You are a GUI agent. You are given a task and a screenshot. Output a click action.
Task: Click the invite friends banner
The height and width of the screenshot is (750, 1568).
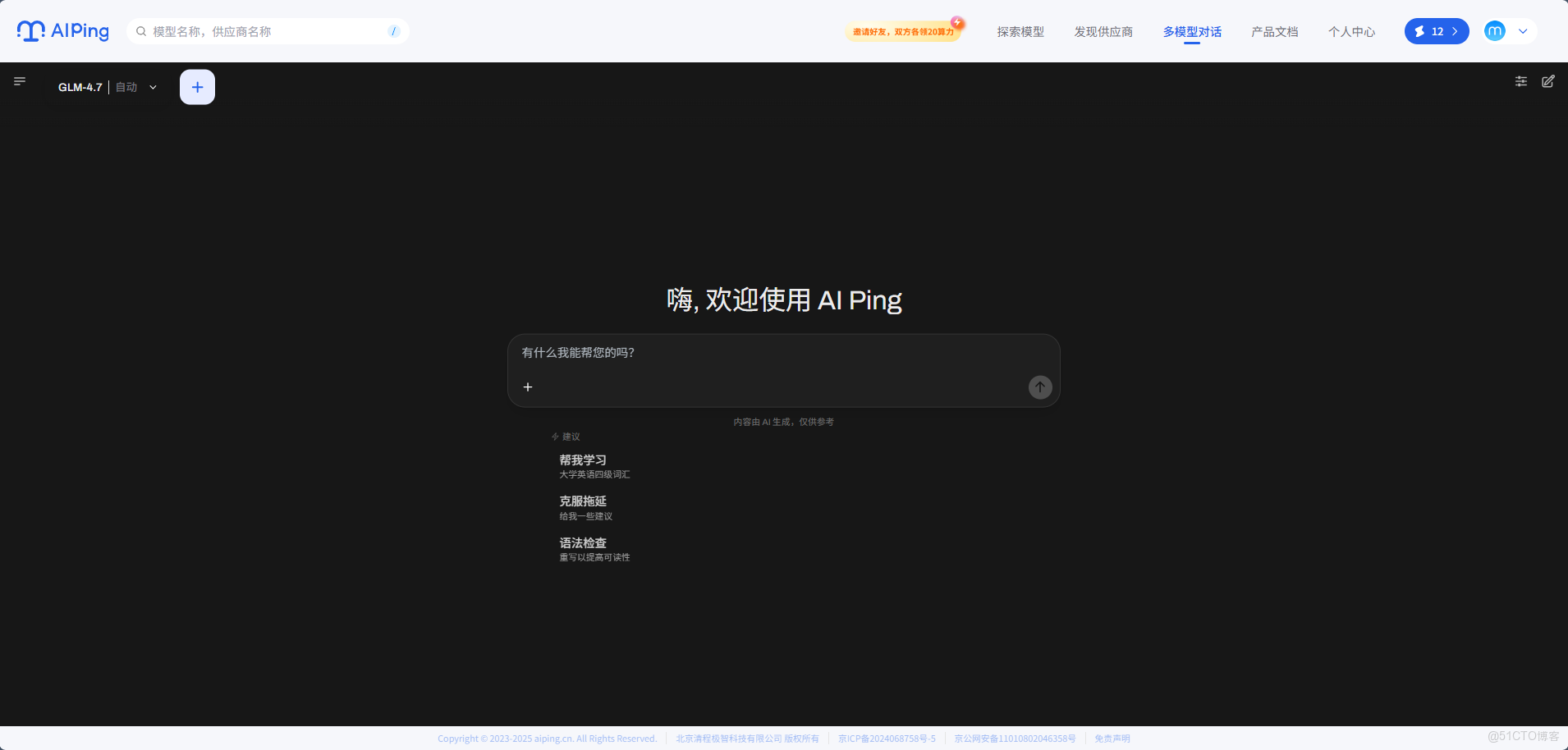(x=905, y=31)
